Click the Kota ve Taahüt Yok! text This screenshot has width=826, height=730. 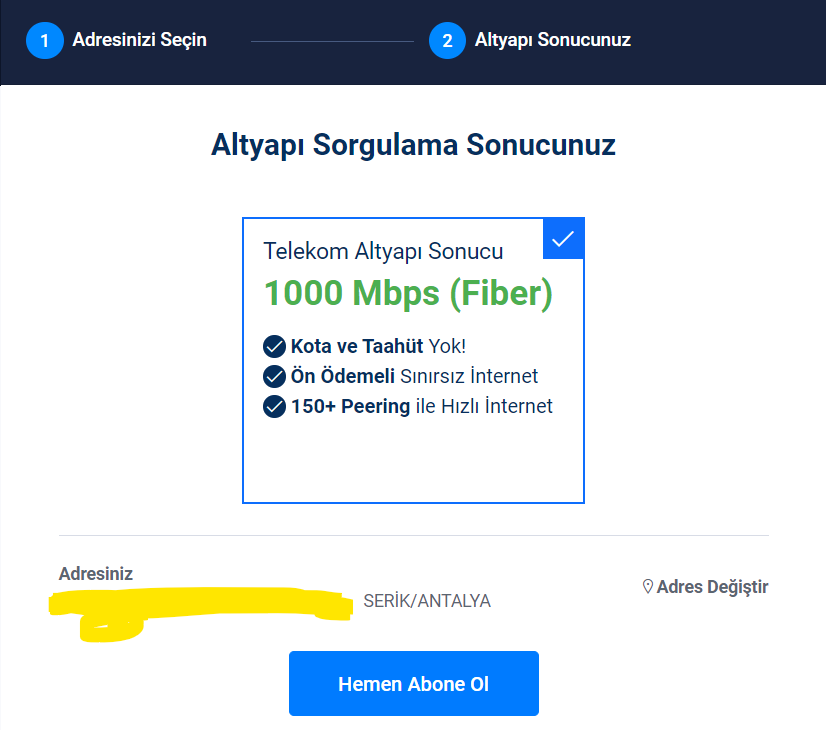tap(378, 347)
